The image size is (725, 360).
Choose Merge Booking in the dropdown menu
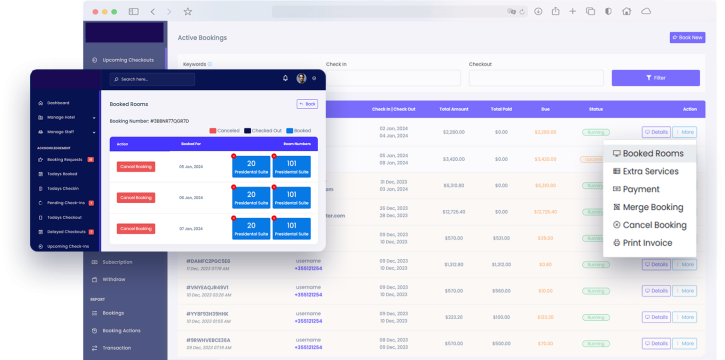point(649,207)
